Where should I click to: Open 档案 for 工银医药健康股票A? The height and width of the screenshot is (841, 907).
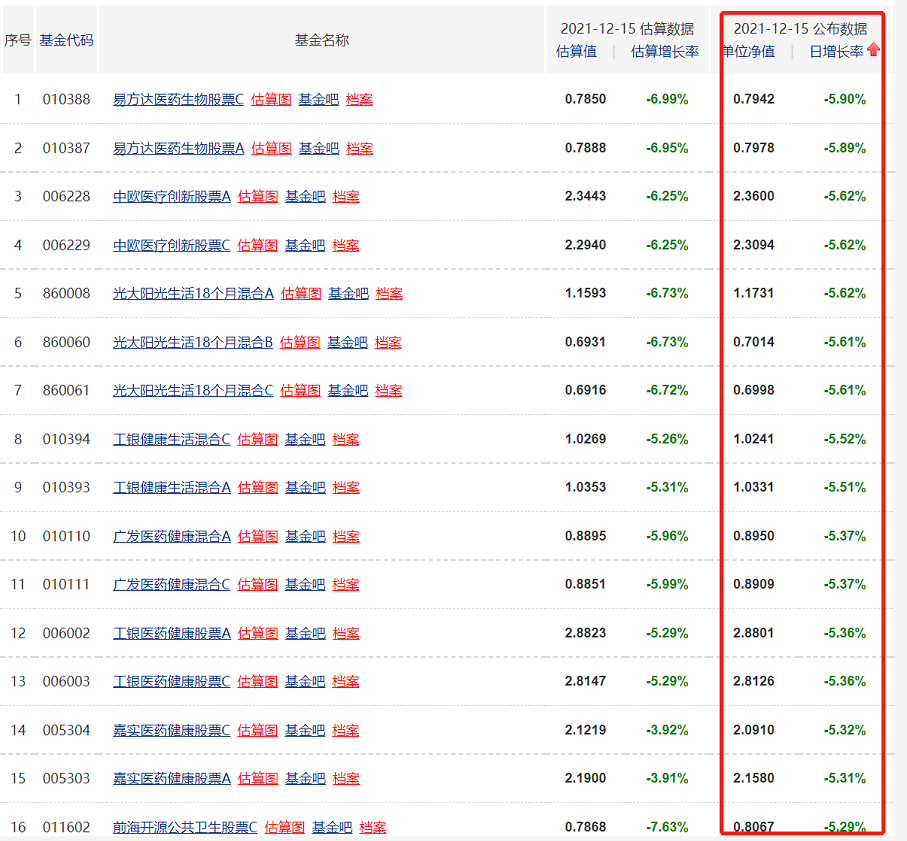(x=346, y=633)
